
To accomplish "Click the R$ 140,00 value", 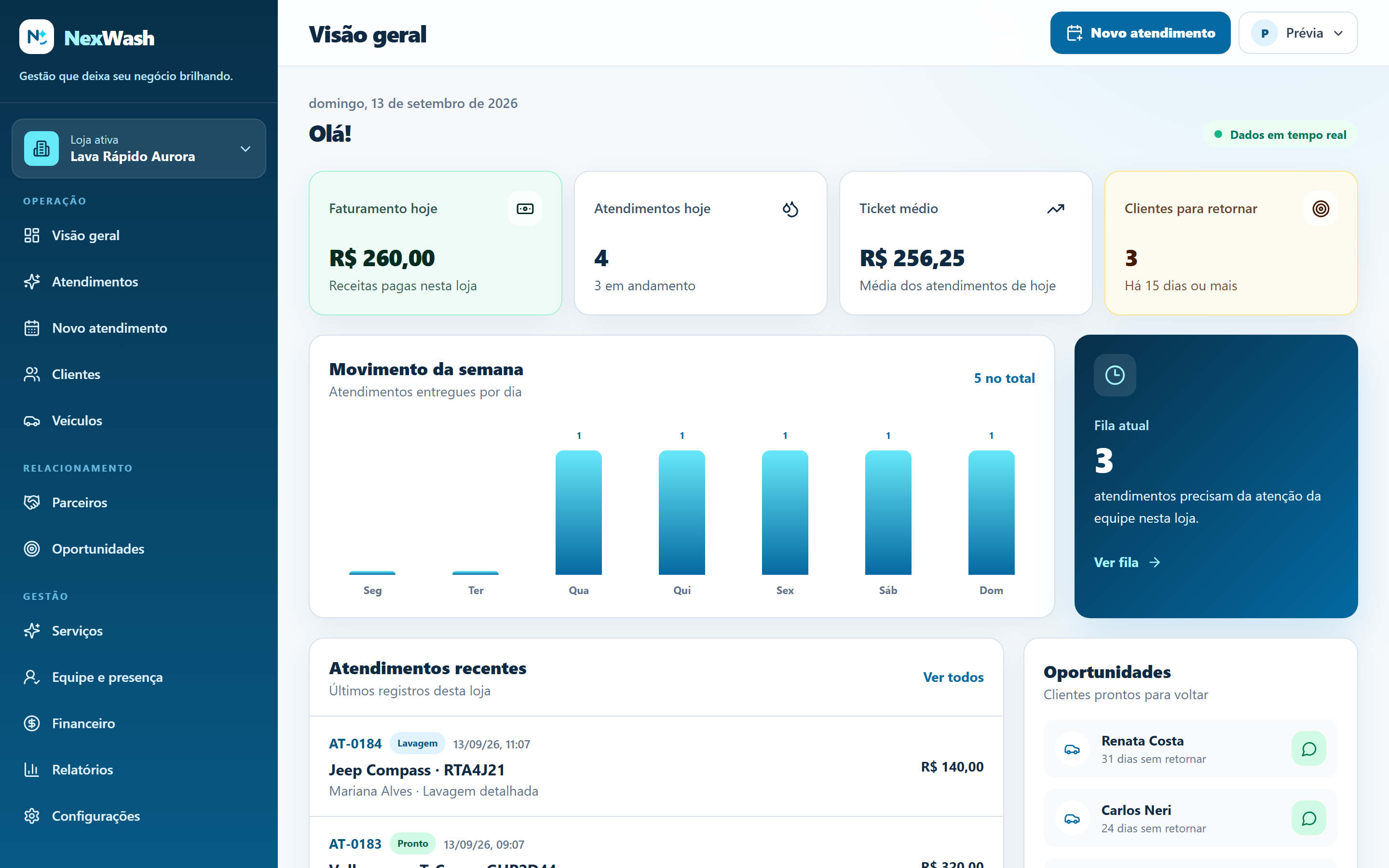I will [952, 767].
